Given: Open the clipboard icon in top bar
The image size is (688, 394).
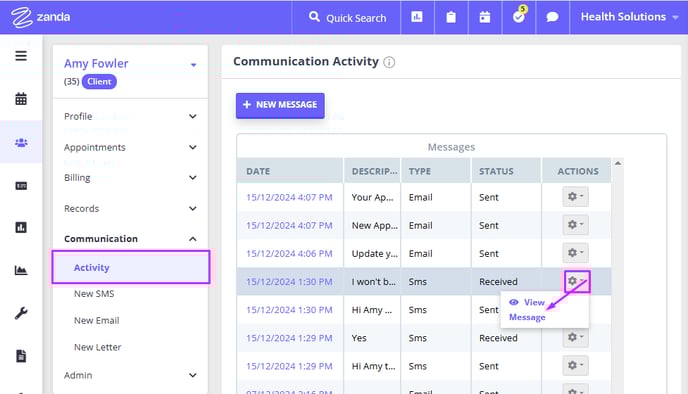Looking at the screenshot, I should (x=451, y=17).
